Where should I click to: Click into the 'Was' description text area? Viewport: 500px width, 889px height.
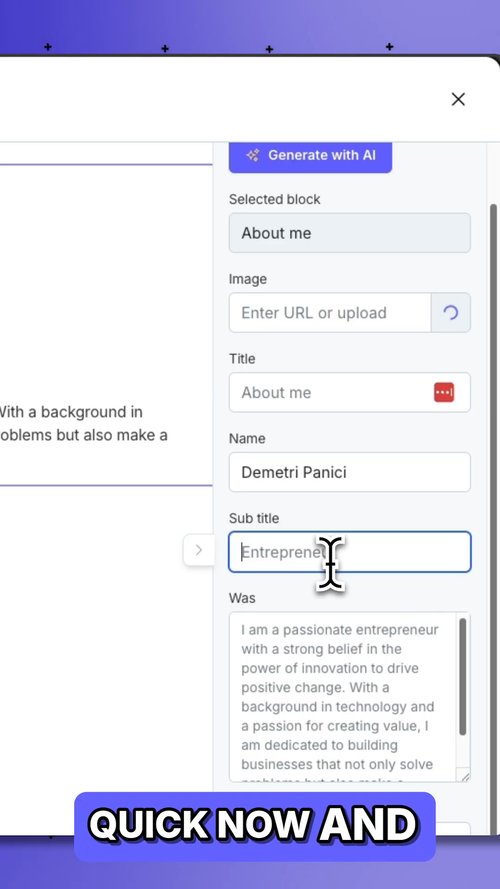click(344, 697)
